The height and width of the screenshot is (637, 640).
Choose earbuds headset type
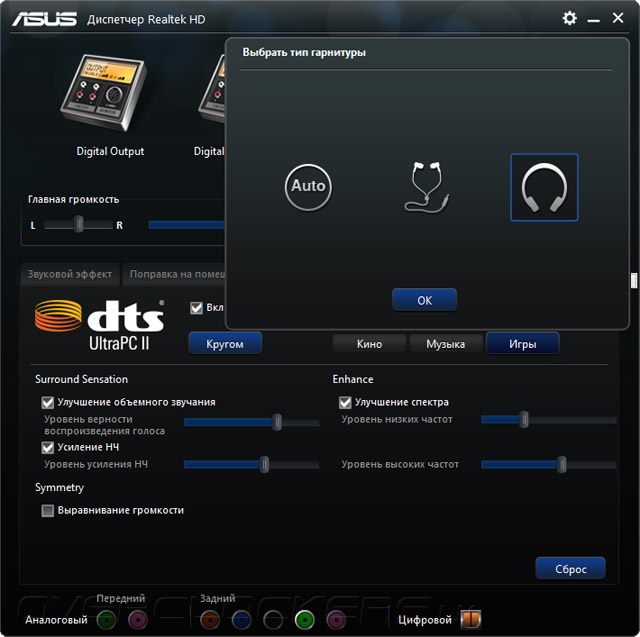tap(427, 187)
